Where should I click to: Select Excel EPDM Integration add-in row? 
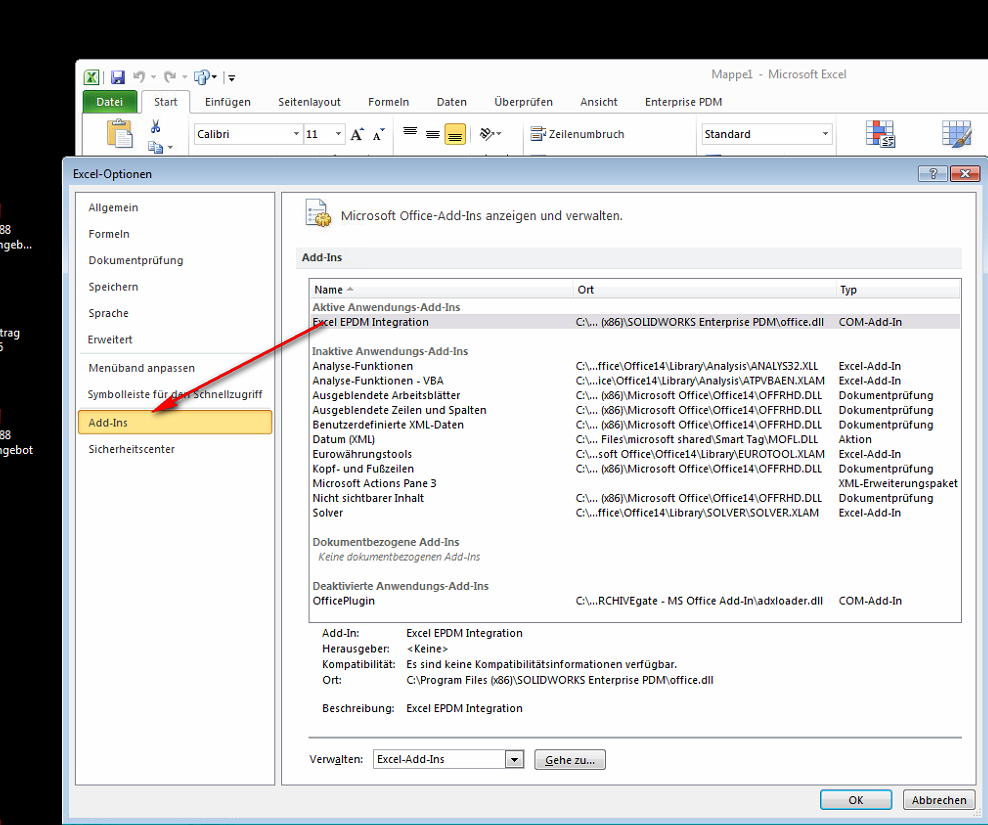[x=635, y=322]
